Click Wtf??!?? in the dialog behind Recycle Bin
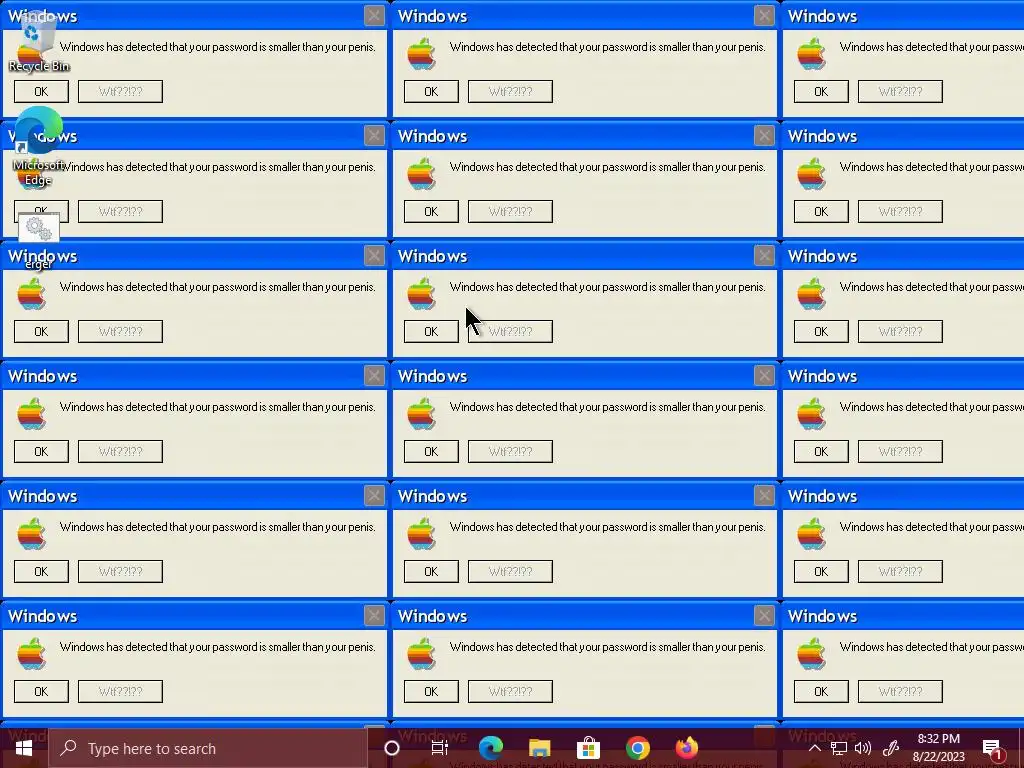This screenshot has height=768, width=1024. (x=120, y=91)
